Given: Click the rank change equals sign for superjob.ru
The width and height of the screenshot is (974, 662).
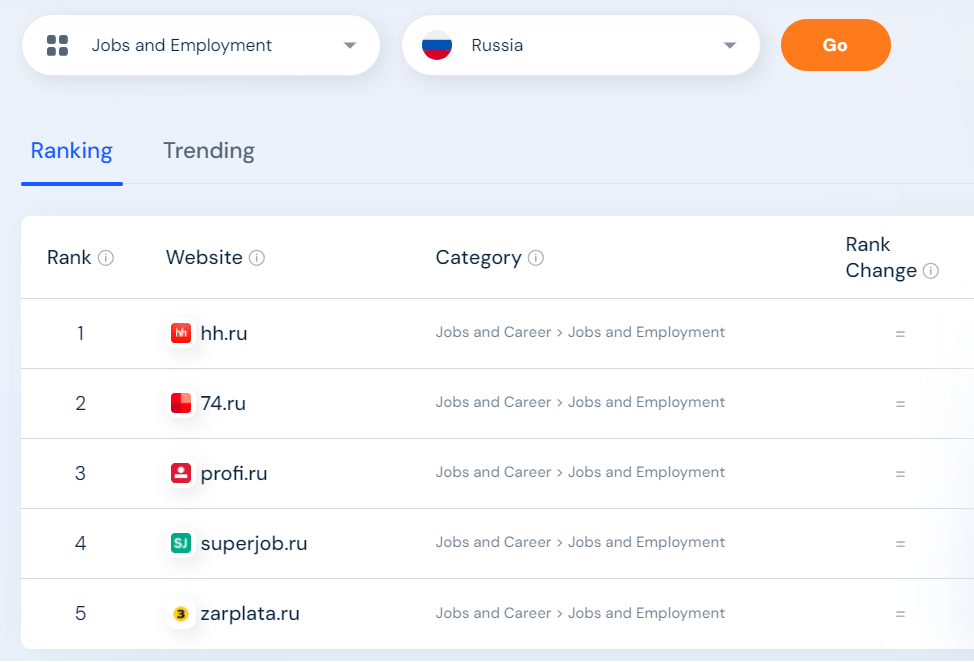Looking at the screenshot, I should (900, 545).
